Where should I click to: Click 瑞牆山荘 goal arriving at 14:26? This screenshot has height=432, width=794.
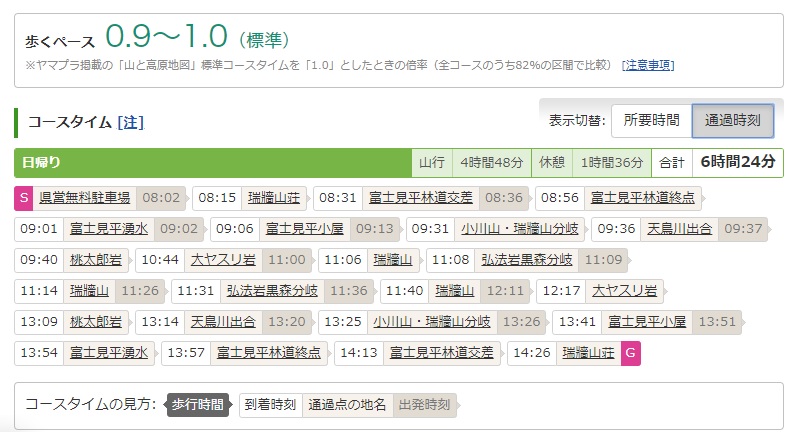(x=588, y=352)
